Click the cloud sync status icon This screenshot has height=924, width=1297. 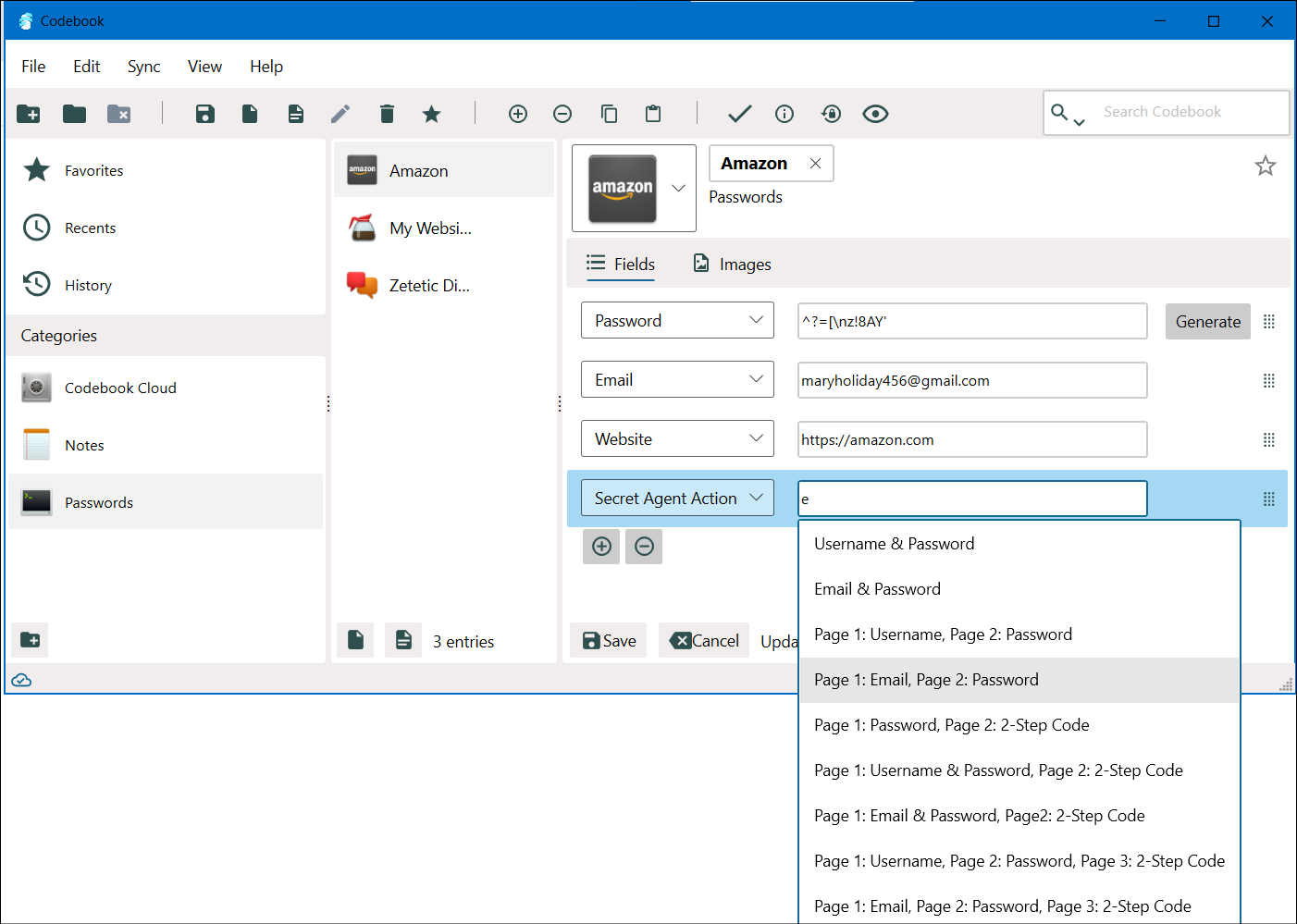coord(21,681)
